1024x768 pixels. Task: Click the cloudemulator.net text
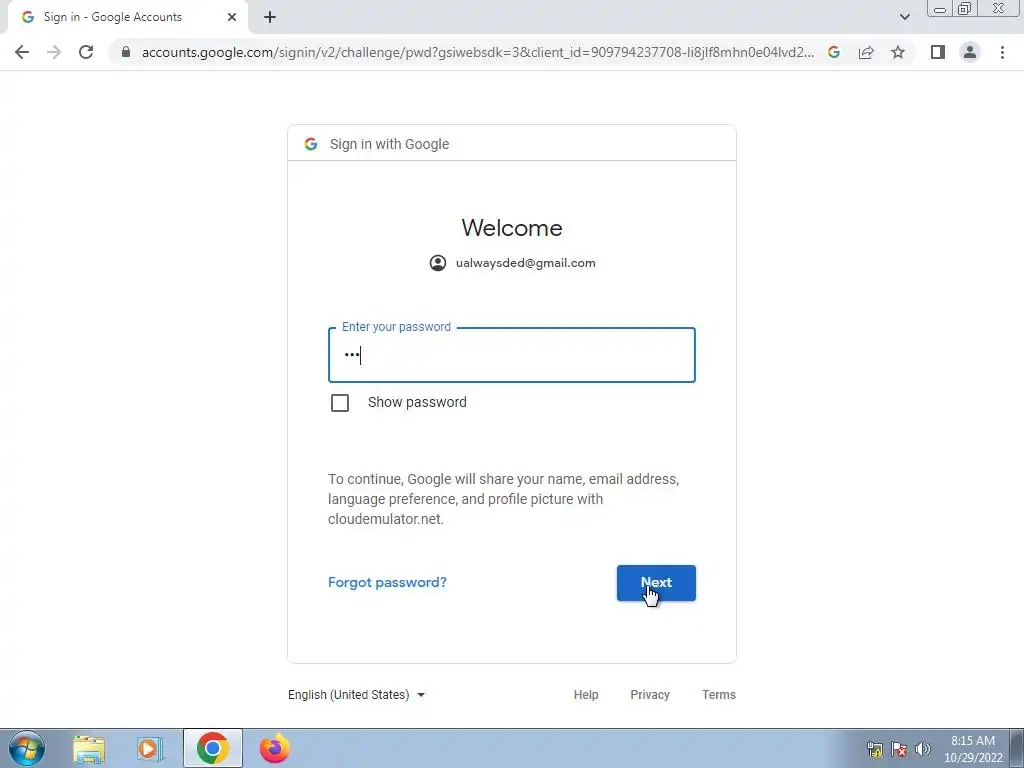[x=385, y=519]
